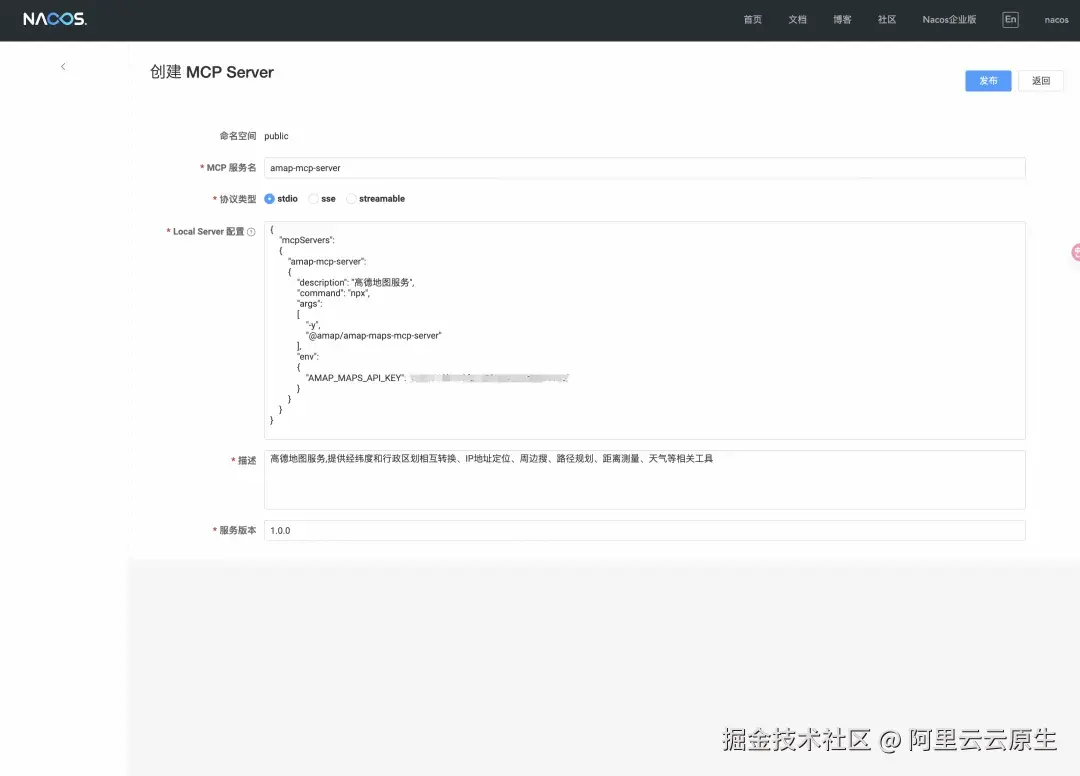Viewport: 1080px width, 776px height.
Task: Click the "command": "npx" line in JSON
Action: pyautogui.click(x=333, y=293)
